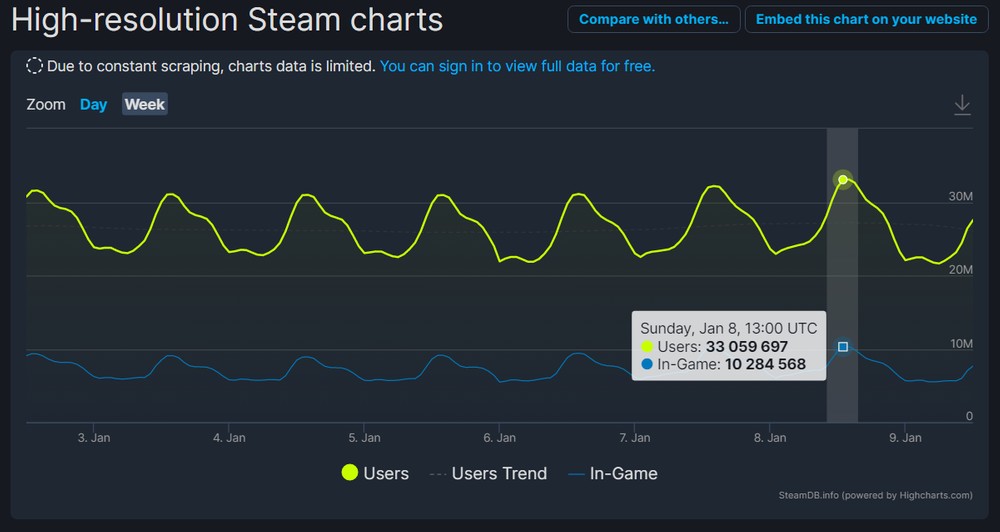
Task: Toggle the Users series in the legend
Action: click(376, 473)
